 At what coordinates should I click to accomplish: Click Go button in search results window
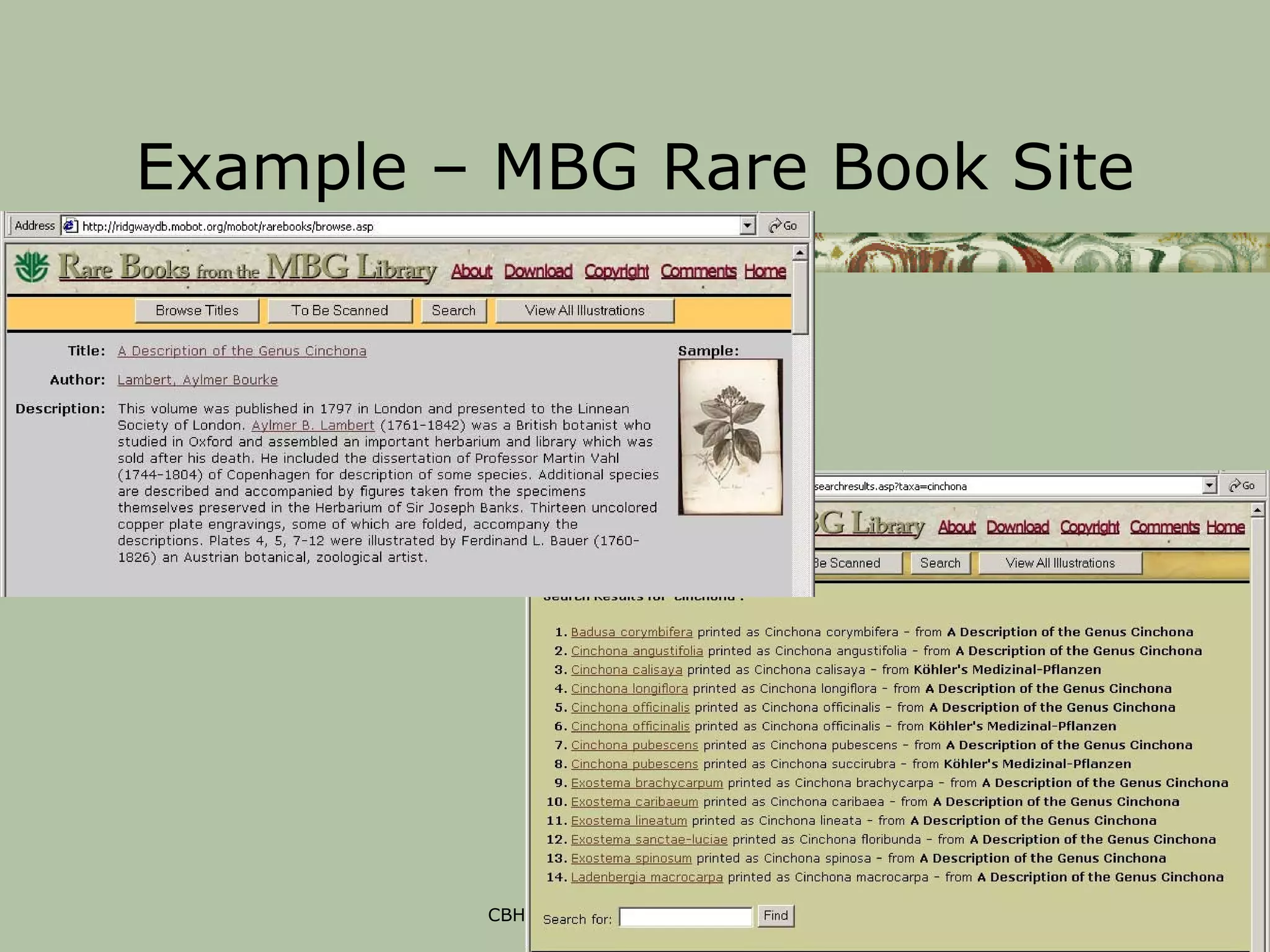click(x=1242, y=486)
